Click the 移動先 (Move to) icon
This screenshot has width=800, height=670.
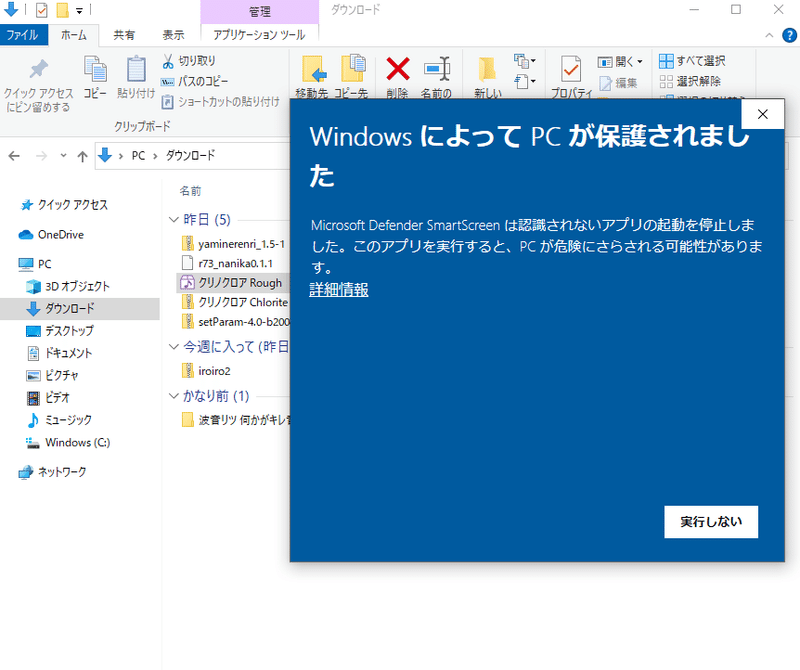click(x=312, y=70)
